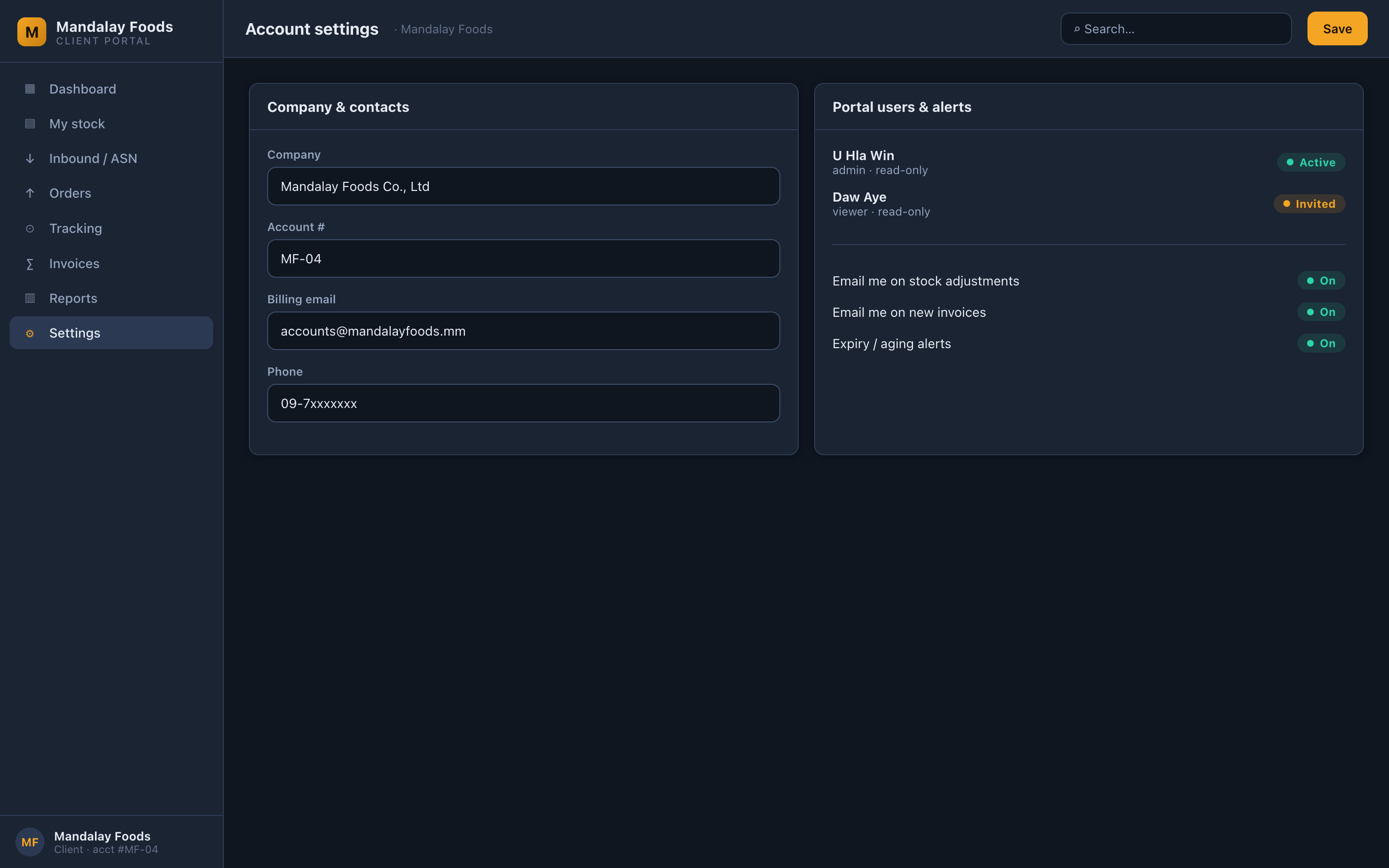Click the 'CLIENT PORTAL' subtitle
1389x868 pixels.
coord(103,41)
